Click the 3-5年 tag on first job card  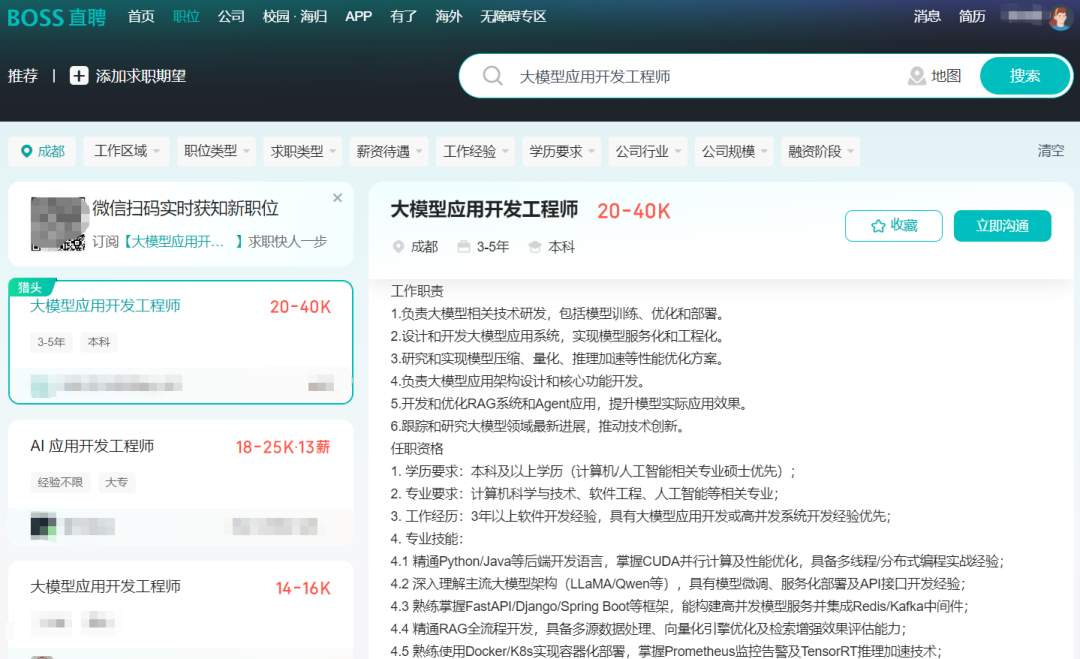coord(51,342)
